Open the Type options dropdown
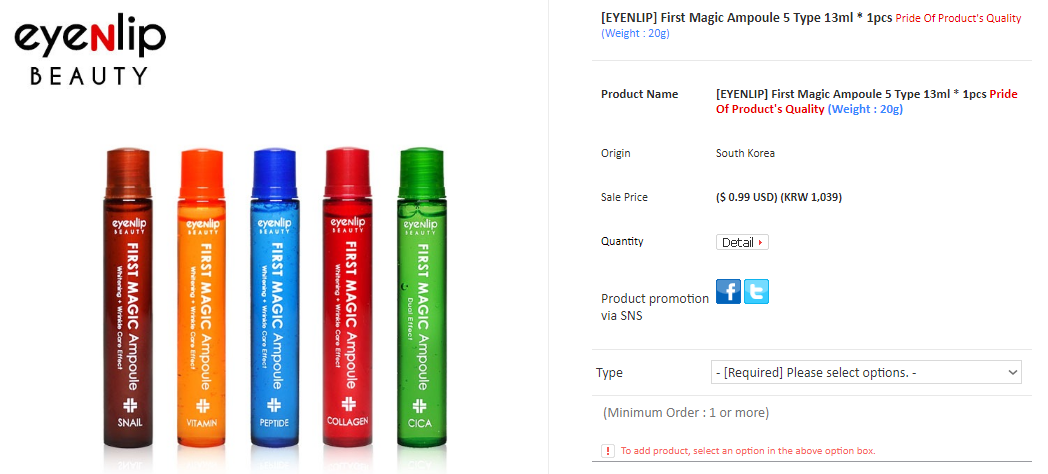This screenshot has width=1048, height=474. (866, 372)
